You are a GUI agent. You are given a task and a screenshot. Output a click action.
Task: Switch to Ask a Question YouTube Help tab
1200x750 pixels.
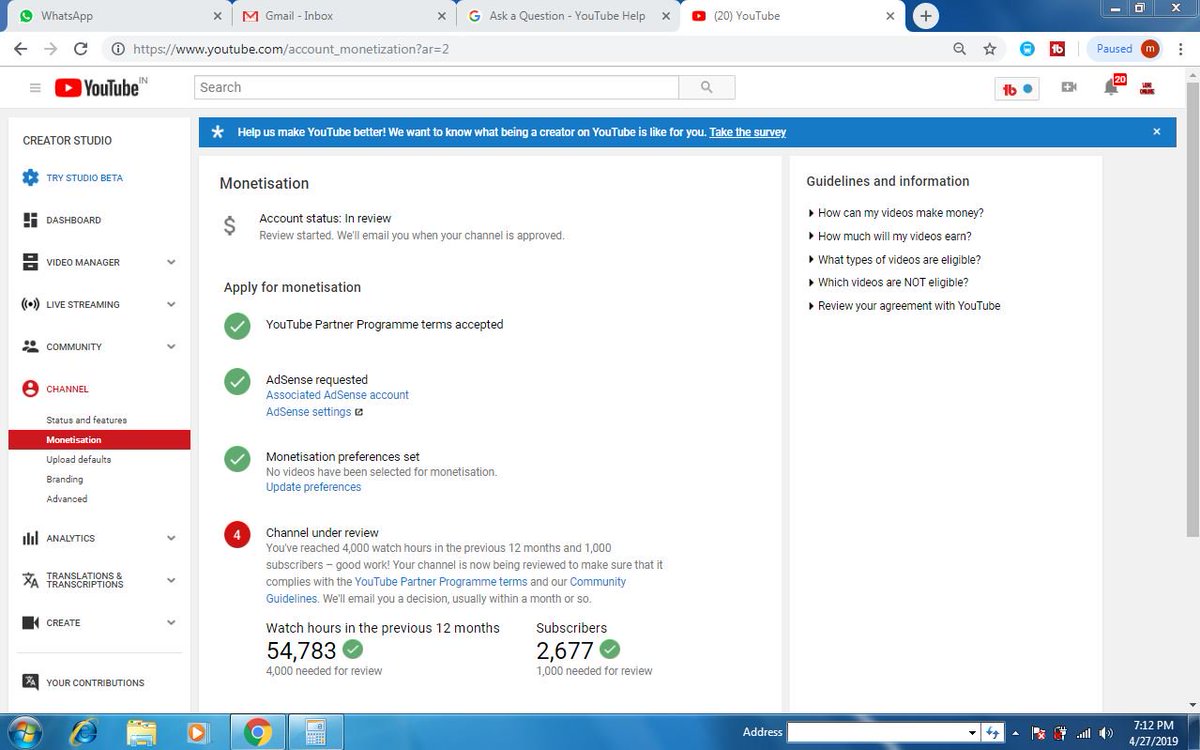(x=566, y=16)
